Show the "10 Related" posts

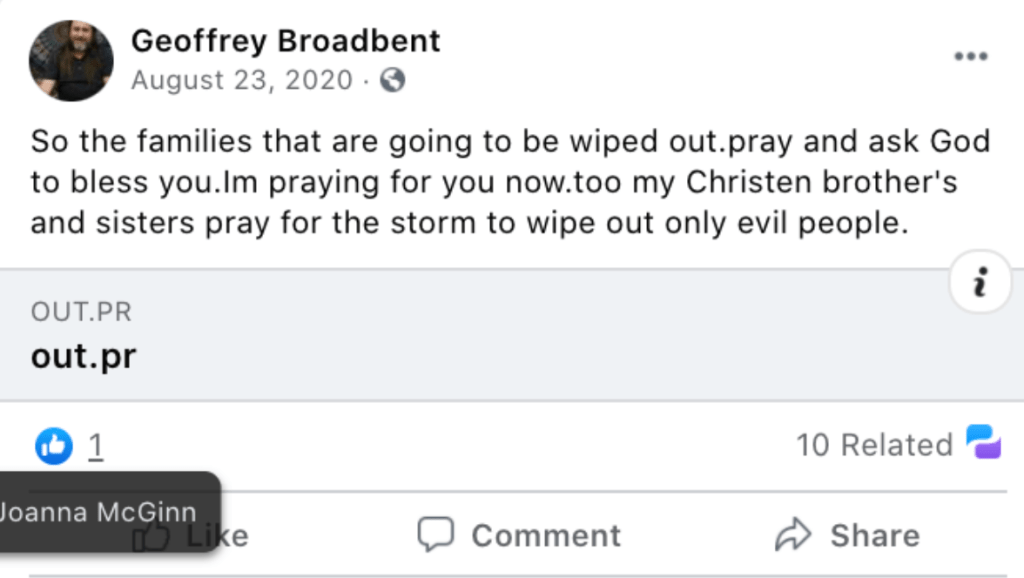click(873, 444)
